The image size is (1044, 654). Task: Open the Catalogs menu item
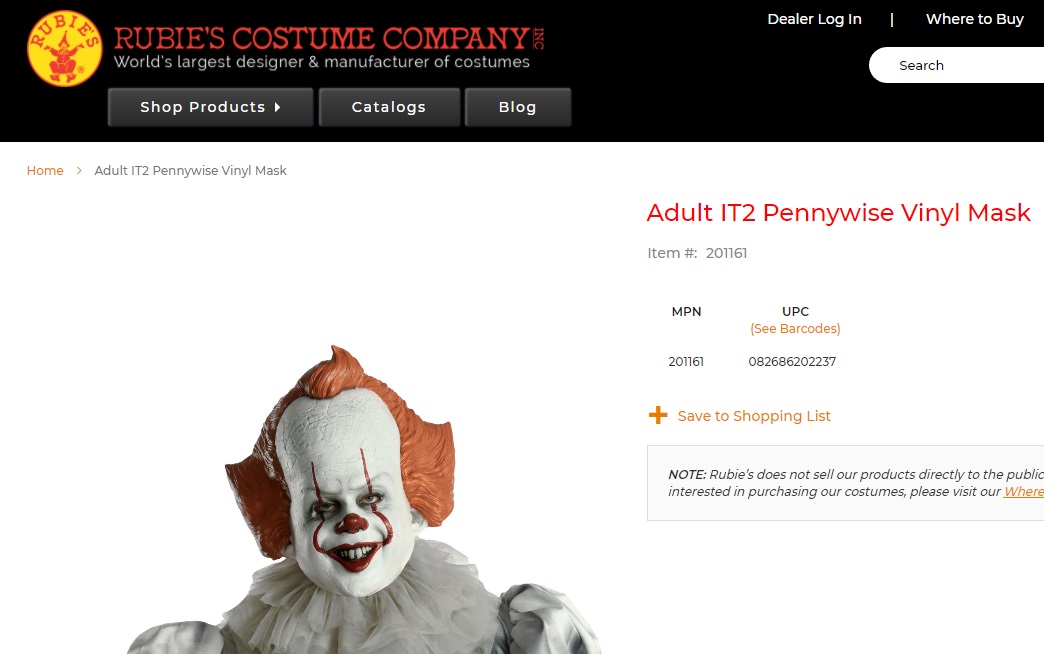point(389,107)
